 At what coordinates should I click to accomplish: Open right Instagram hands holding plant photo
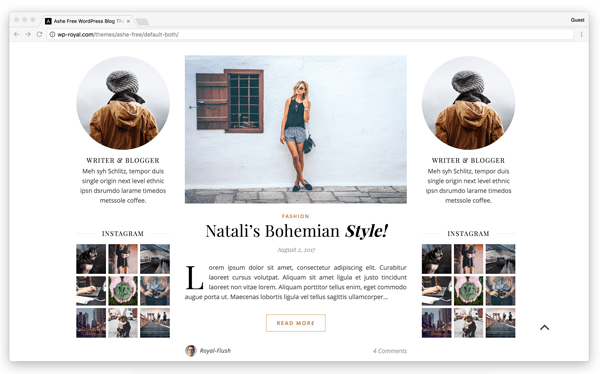pos(468,291)
